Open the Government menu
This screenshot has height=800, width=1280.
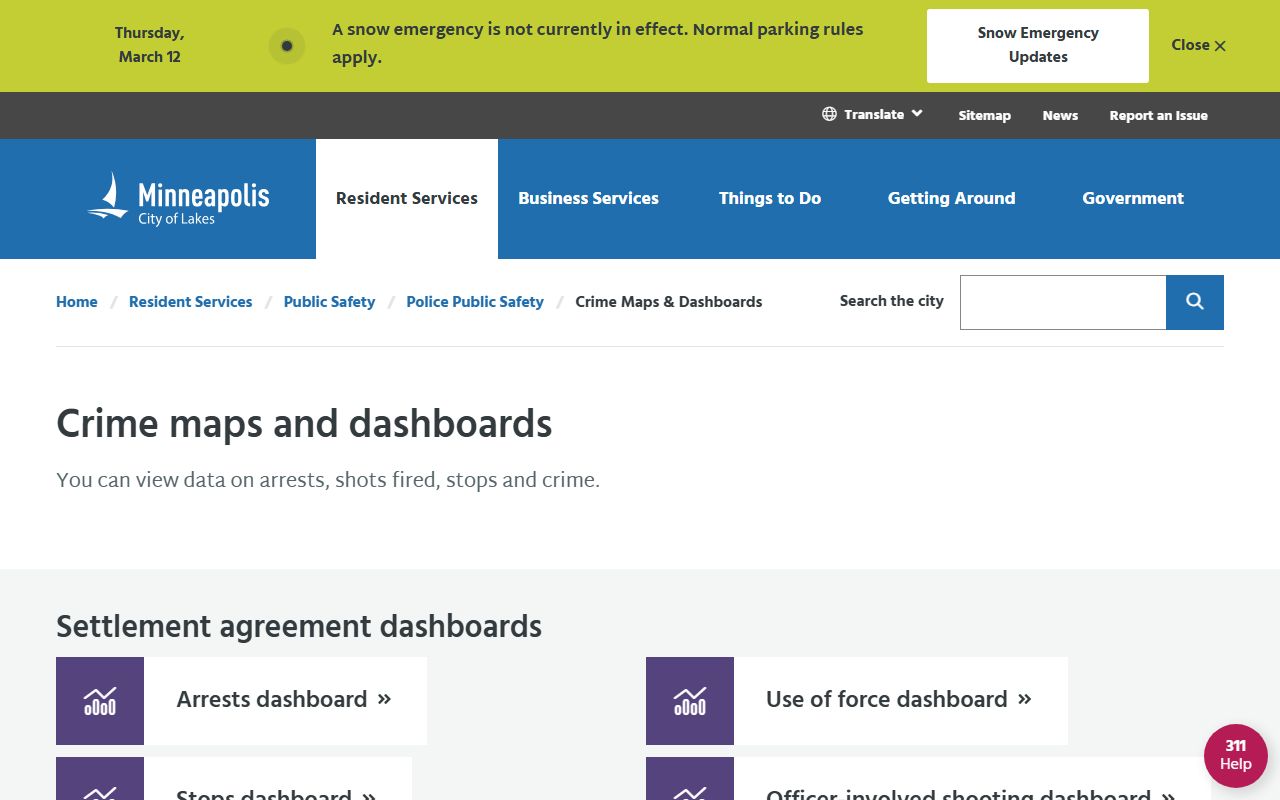tap(1133, 199)
